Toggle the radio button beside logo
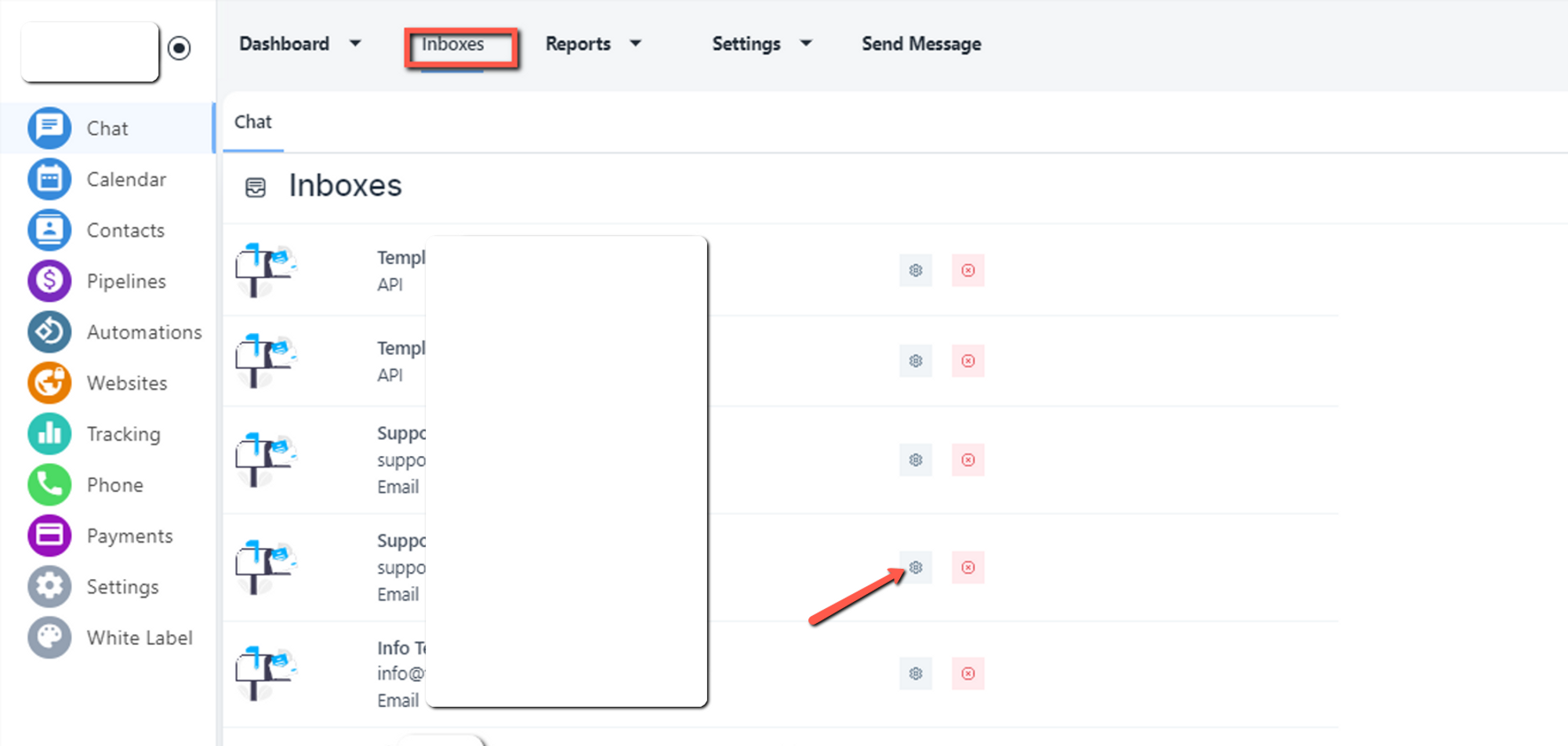The image size is (1568, 746). (x=180, y=49)
